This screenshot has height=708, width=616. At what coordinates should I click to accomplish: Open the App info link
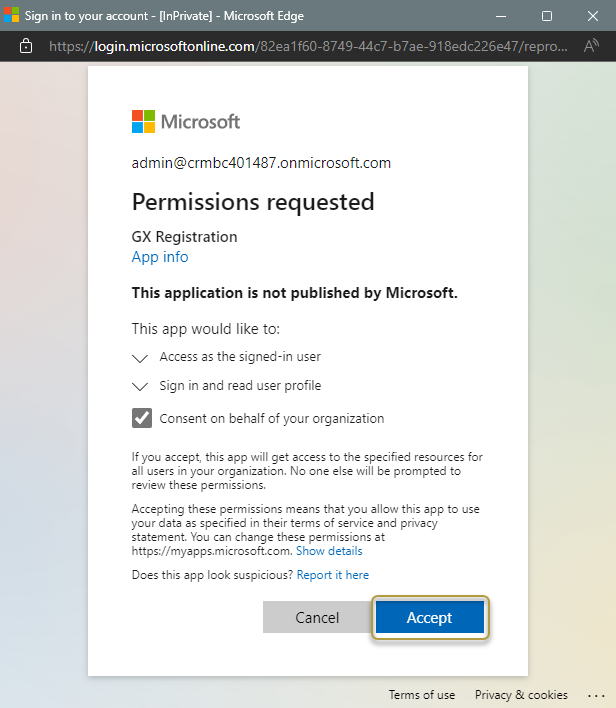pos(160,257)
